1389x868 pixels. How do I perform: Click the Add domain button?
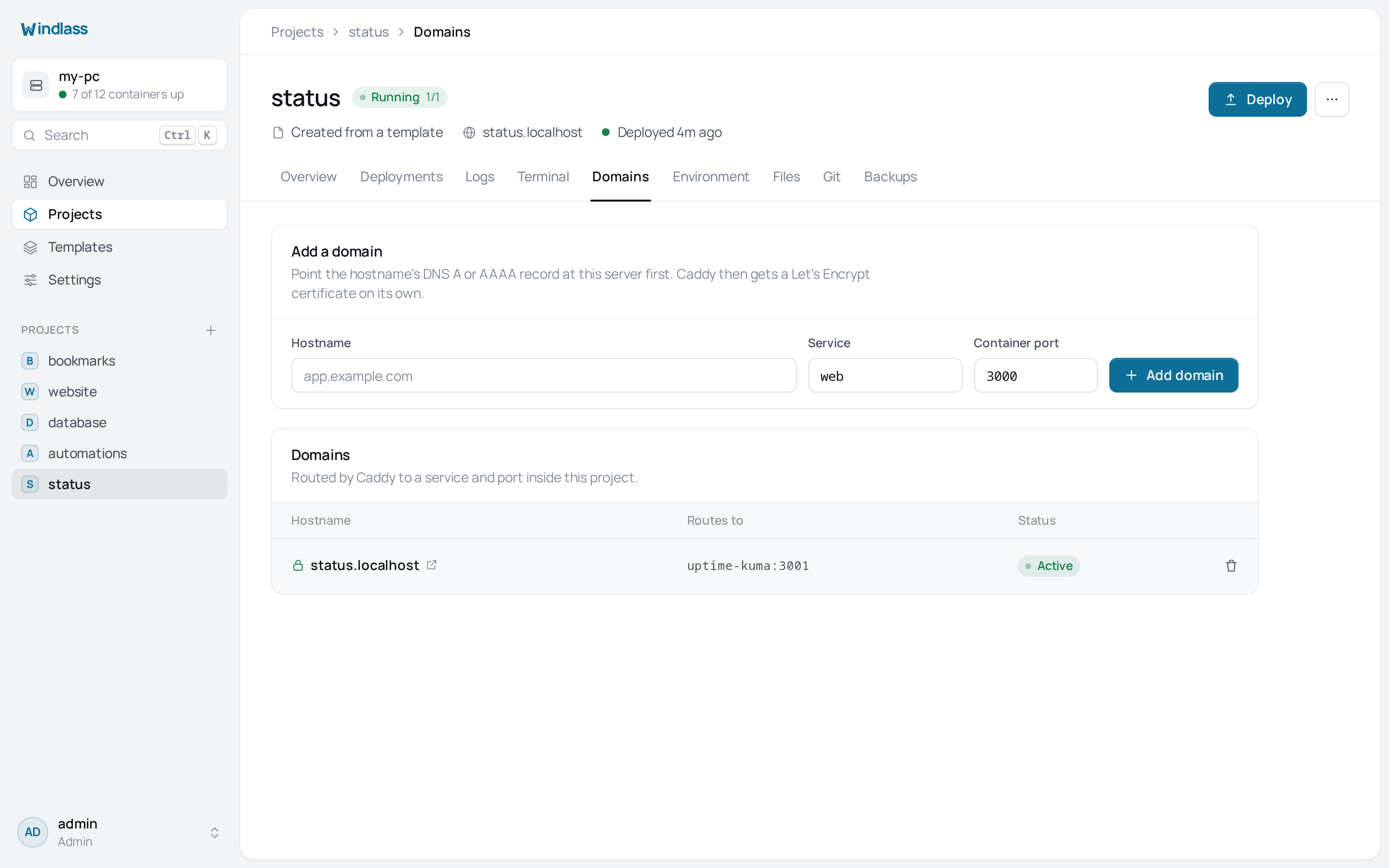(1173, 376)
